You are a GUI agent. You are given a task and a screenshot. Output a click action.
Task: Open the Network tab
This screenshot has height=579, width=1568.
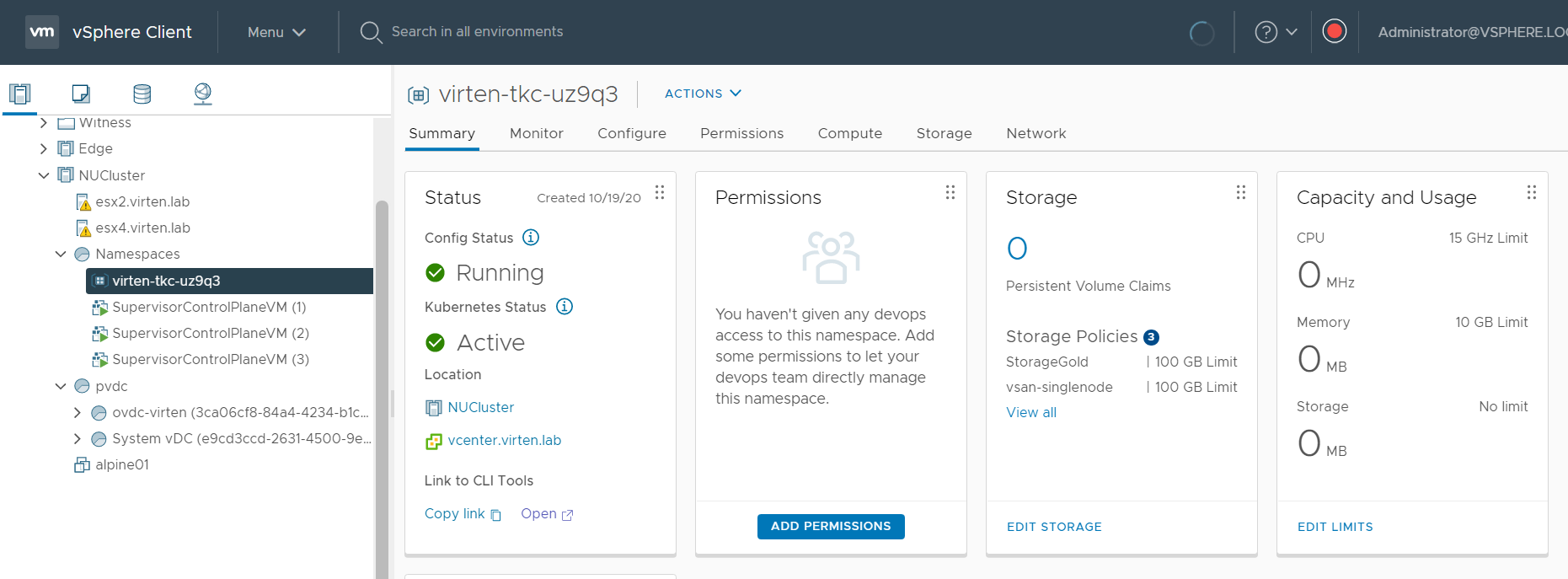click(x=1036, y=133)
